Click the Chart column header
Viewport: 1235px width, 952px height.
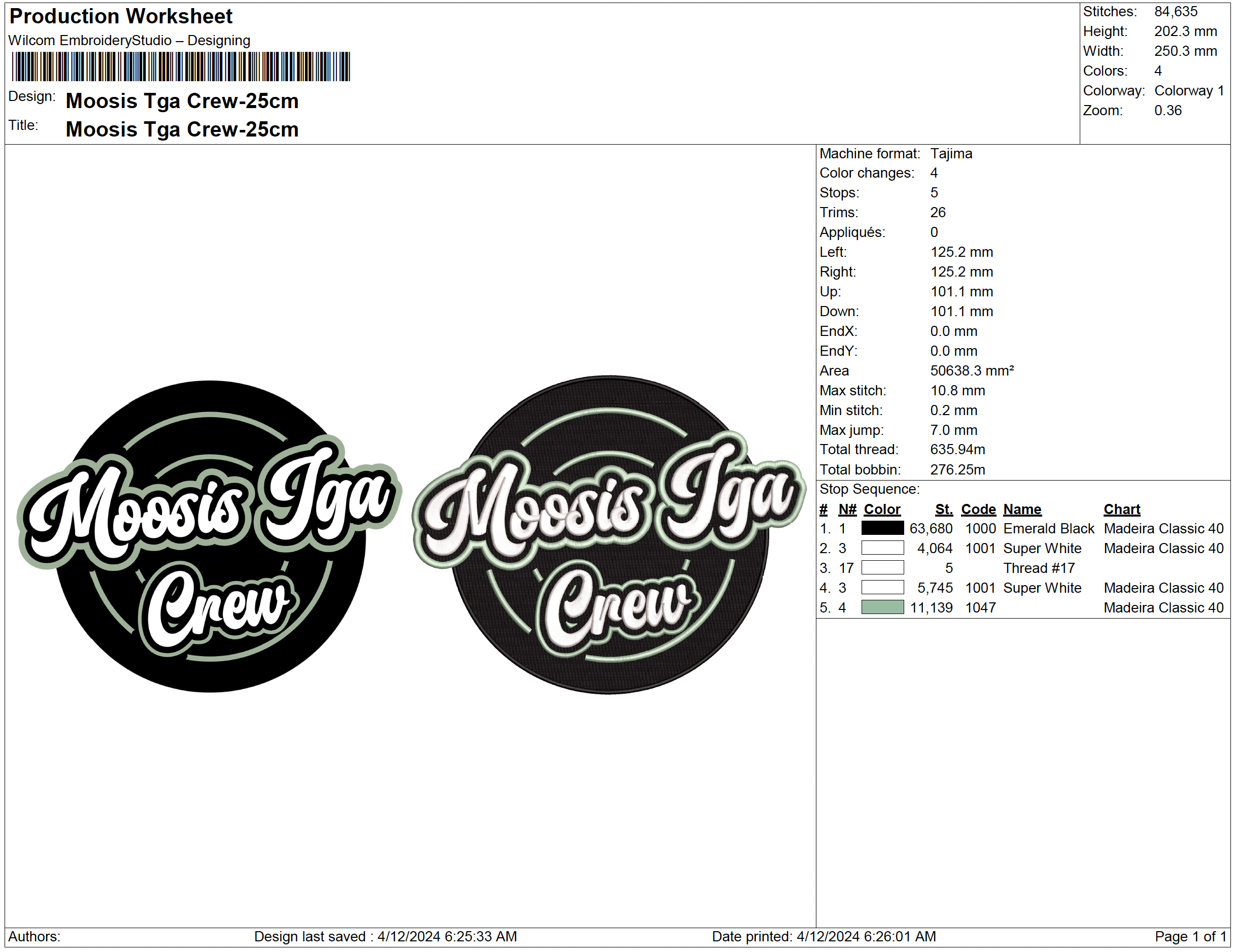pos(1121,509)
